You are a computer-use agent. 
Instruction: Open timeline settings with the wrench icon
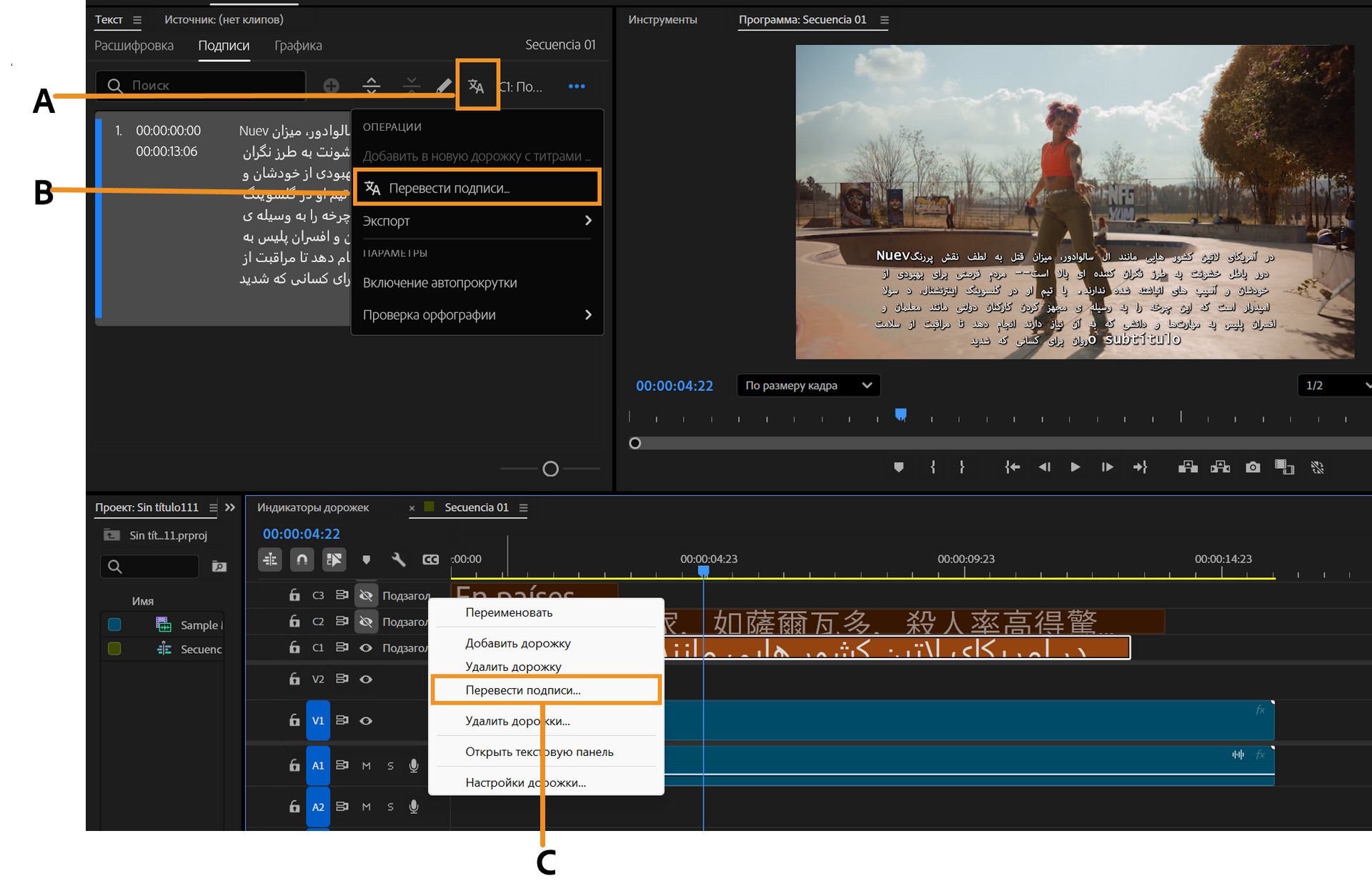(x=399, y=560)
